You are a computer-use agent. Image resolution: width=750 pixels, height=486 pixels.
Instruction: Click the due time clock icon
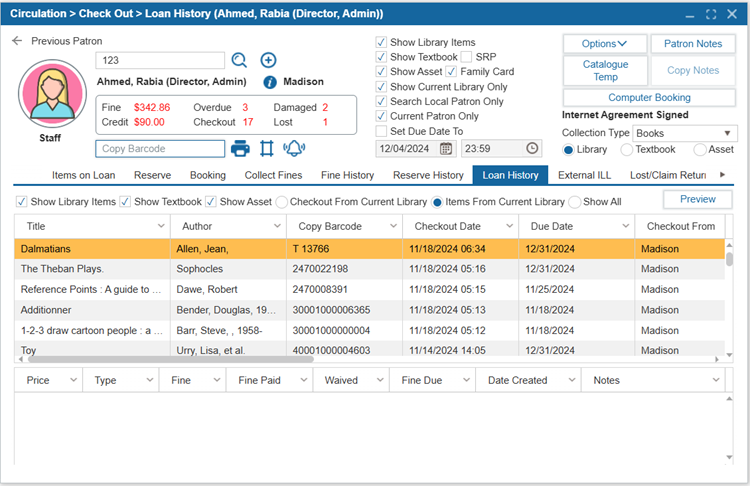pos(532,148)
